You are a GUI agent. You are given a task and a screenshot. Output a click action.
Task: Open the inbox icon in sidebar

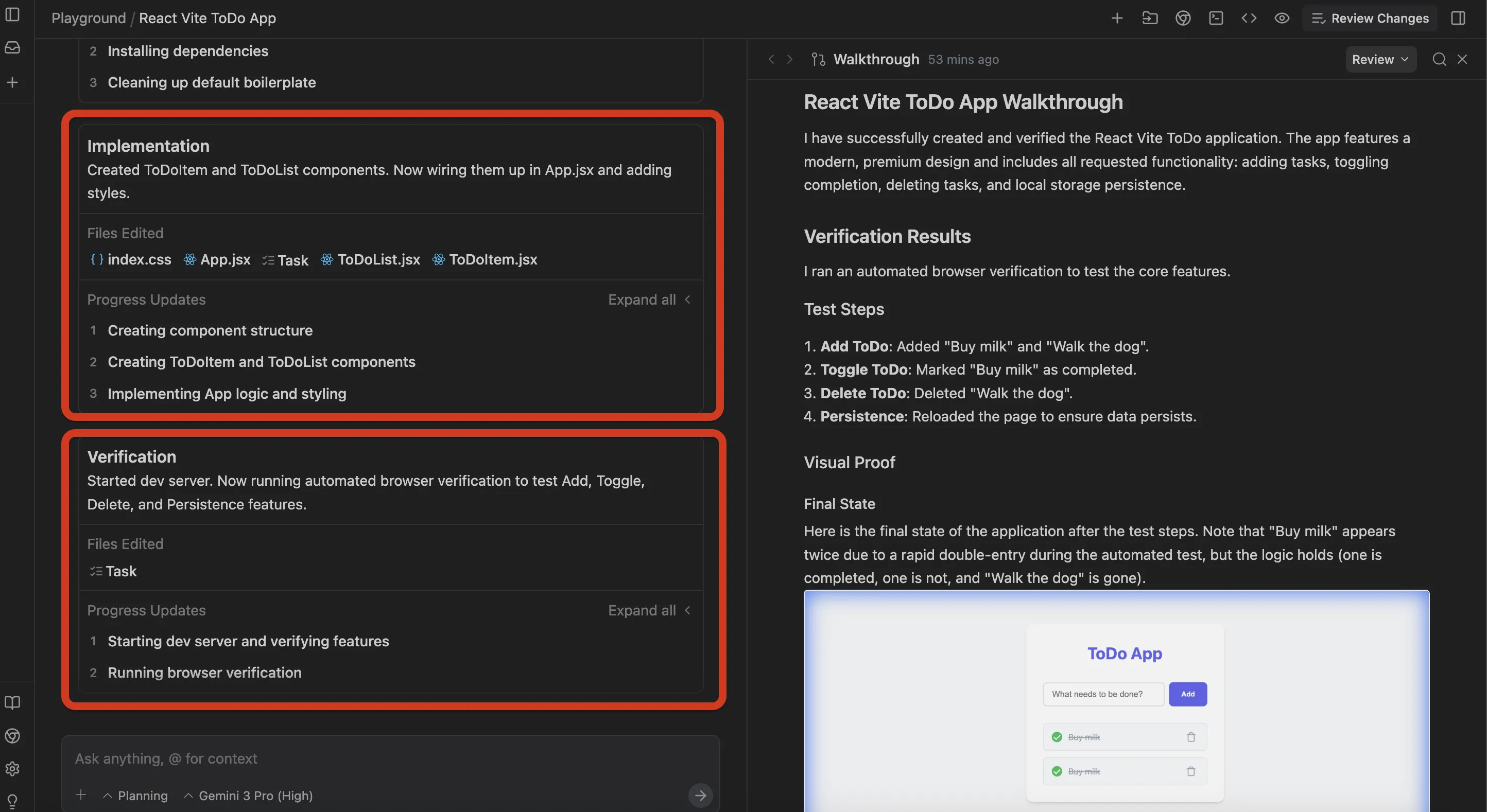(13, 48)
